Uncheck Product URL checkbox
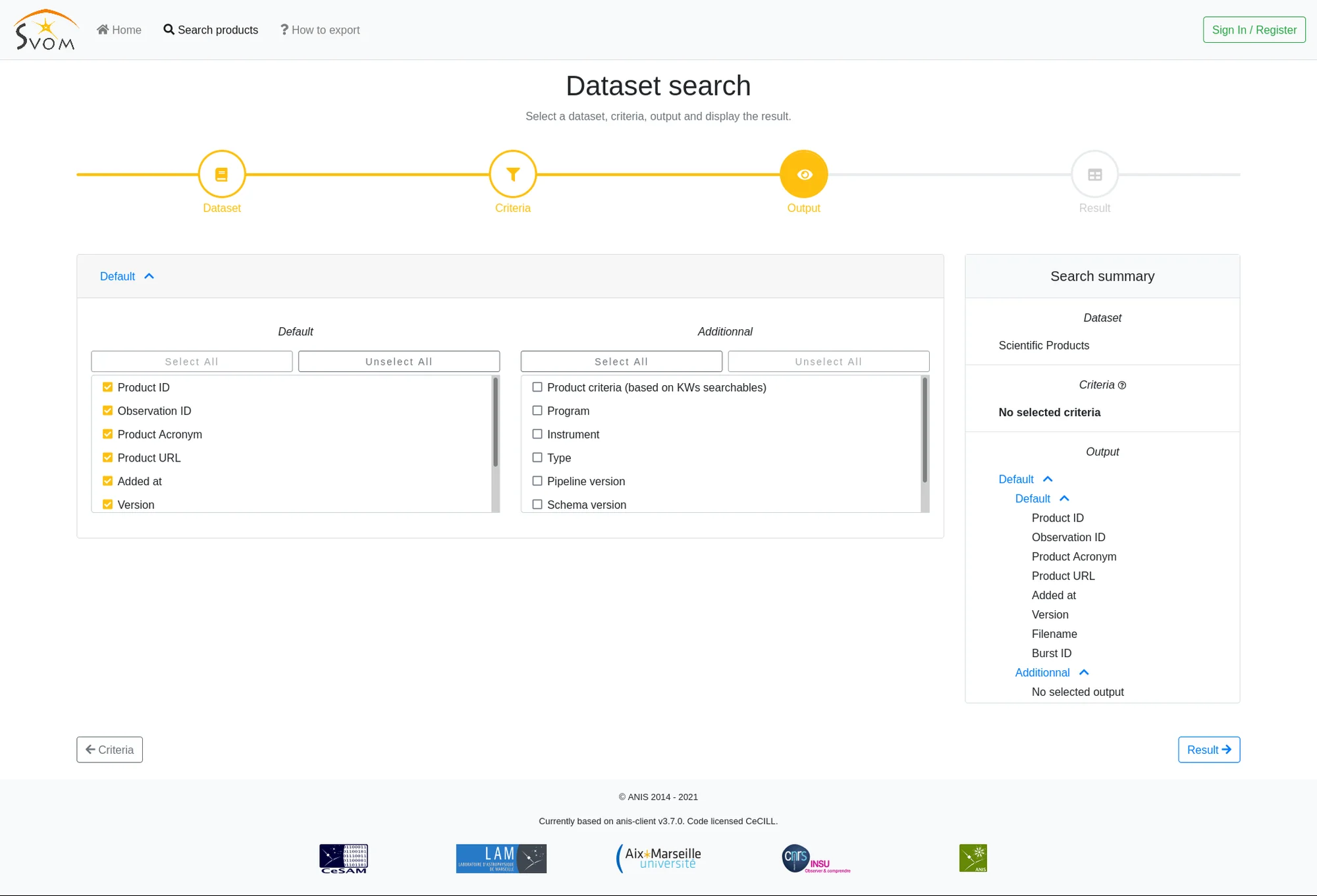 pos(107,458)
